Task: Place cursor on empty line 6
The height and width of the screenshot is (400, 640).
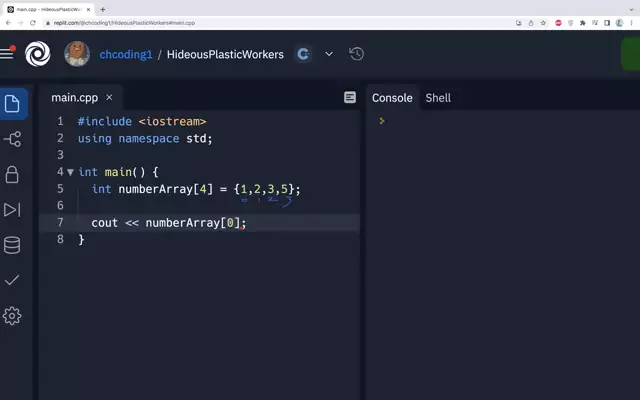Action: 220,206
